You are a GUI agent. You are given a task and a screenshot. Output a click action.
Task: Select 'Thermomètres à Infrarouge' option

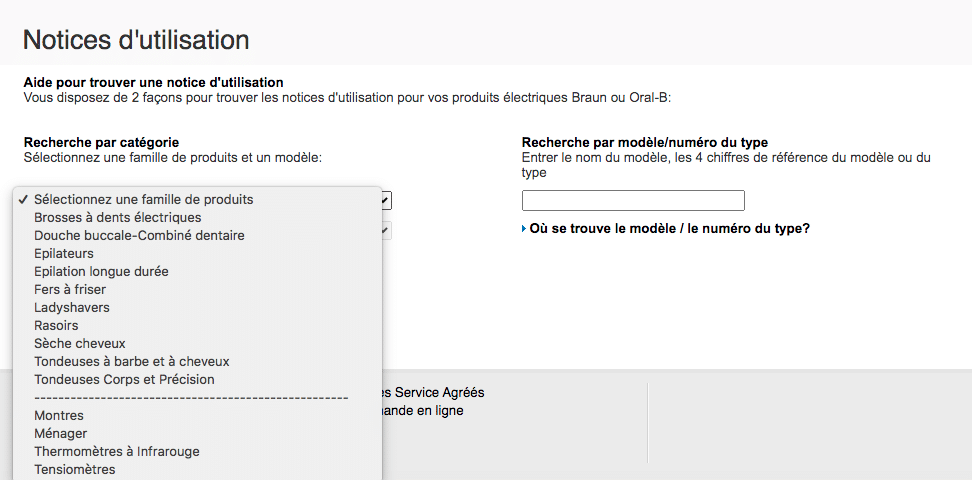tap(117, 451)
